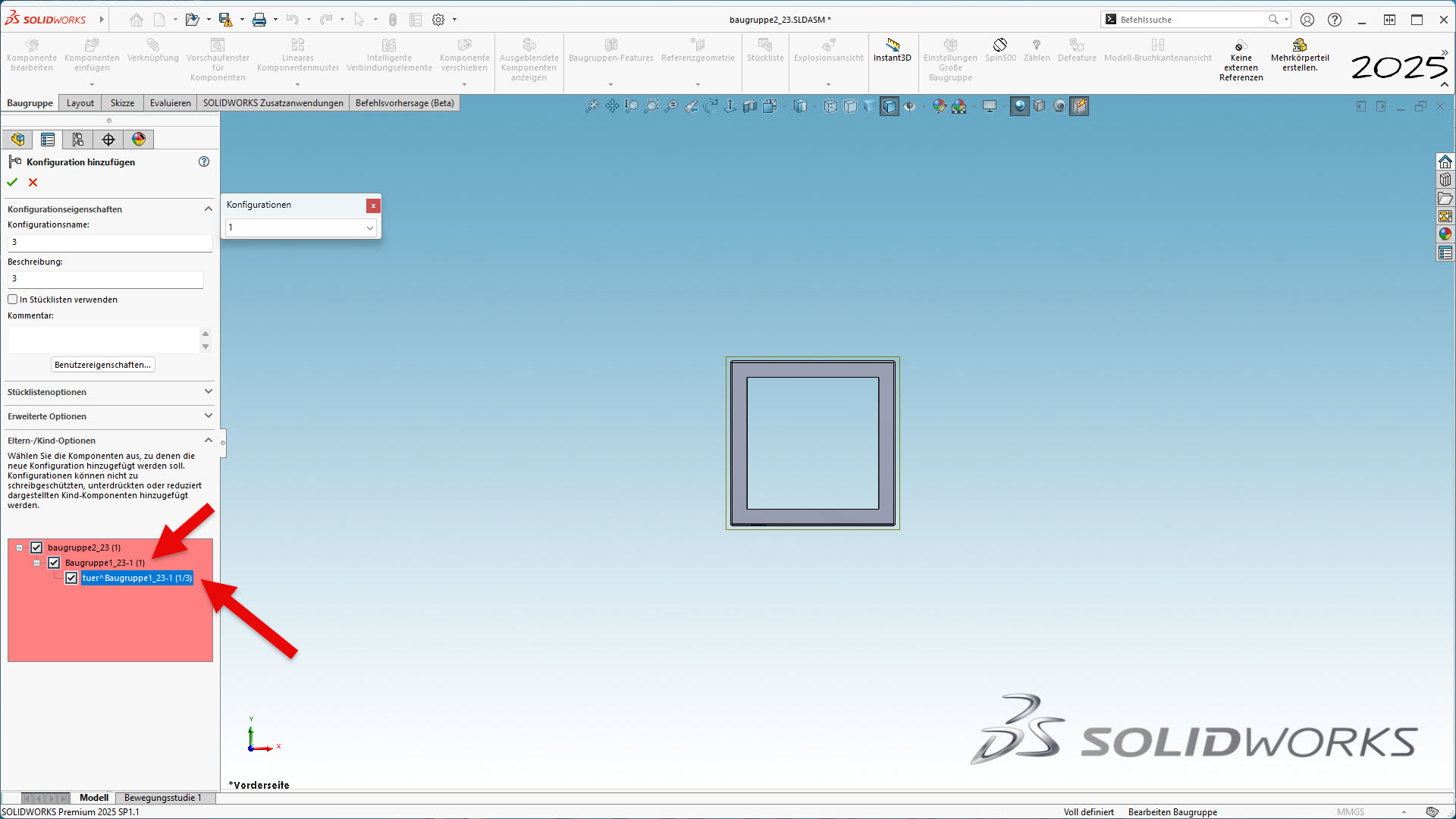The width and height of the screenshot is (1456, 819).
Task: Switch to the Baugruppe tab
Action: tap(30, 103)
